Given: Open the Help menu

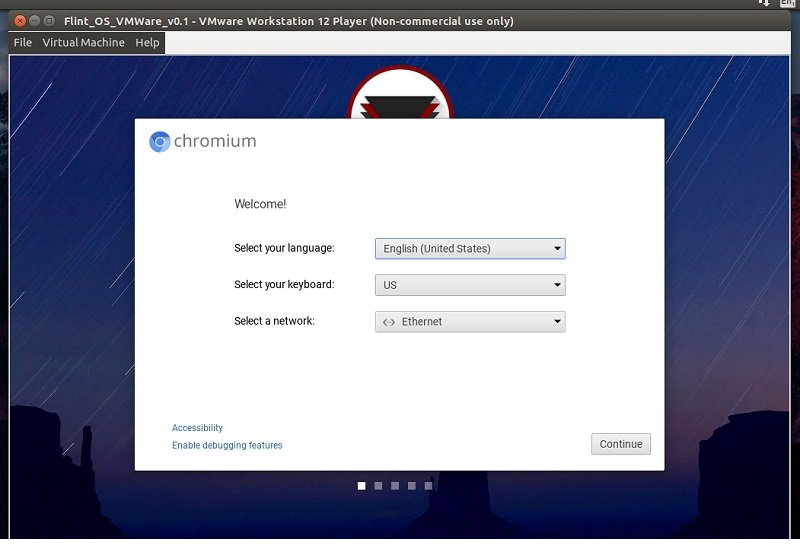Looking at the screenshot, I should pos(147,42).
